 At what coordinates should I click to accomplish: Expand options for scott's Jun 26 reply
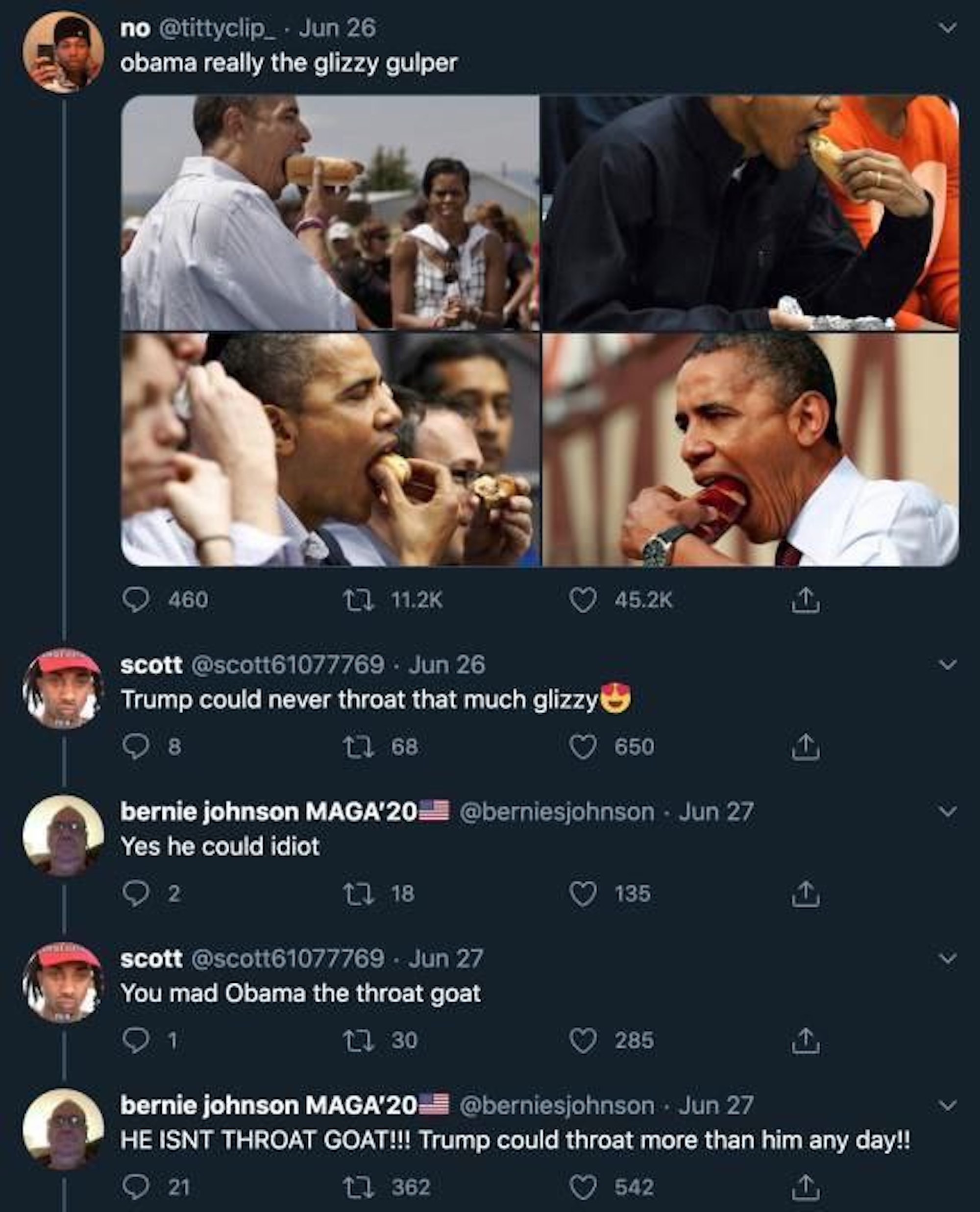pos(948,664)
